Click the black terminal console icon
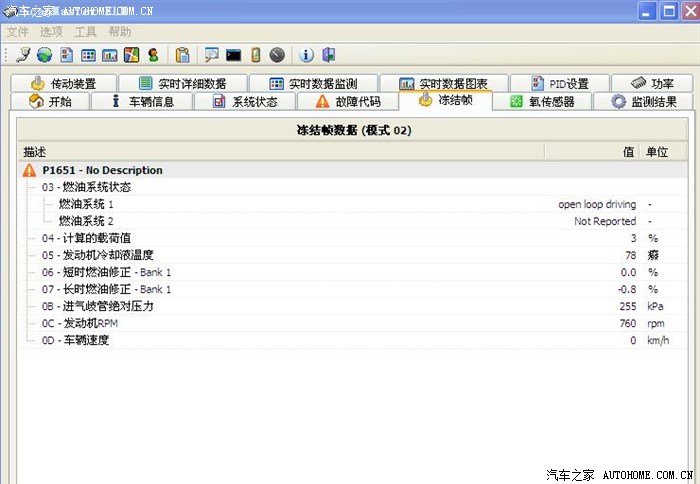Image resolution: width=700 pixels, height=484 pixels. click(x=233, y=55)
